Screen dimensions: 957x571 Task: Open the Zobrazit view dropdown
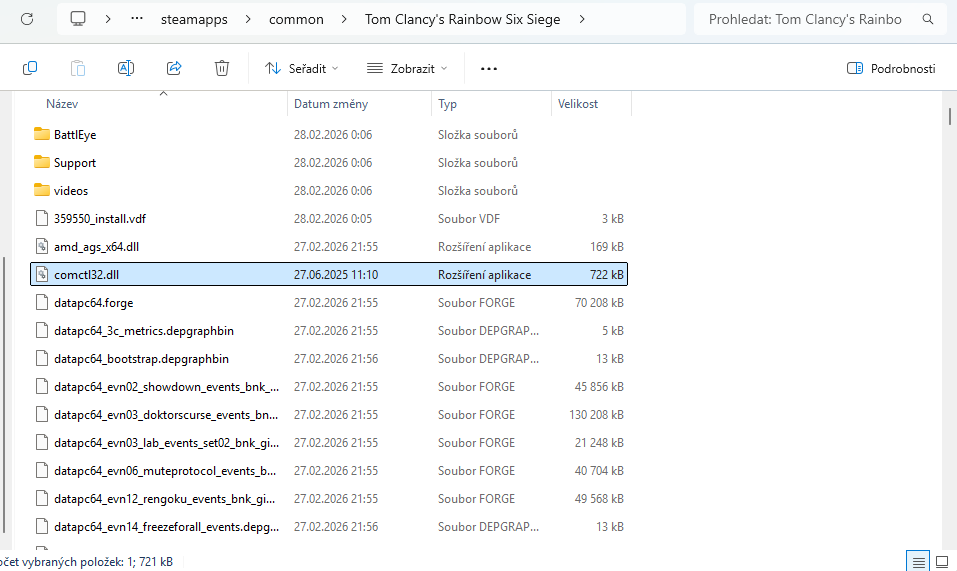[407, 68]
